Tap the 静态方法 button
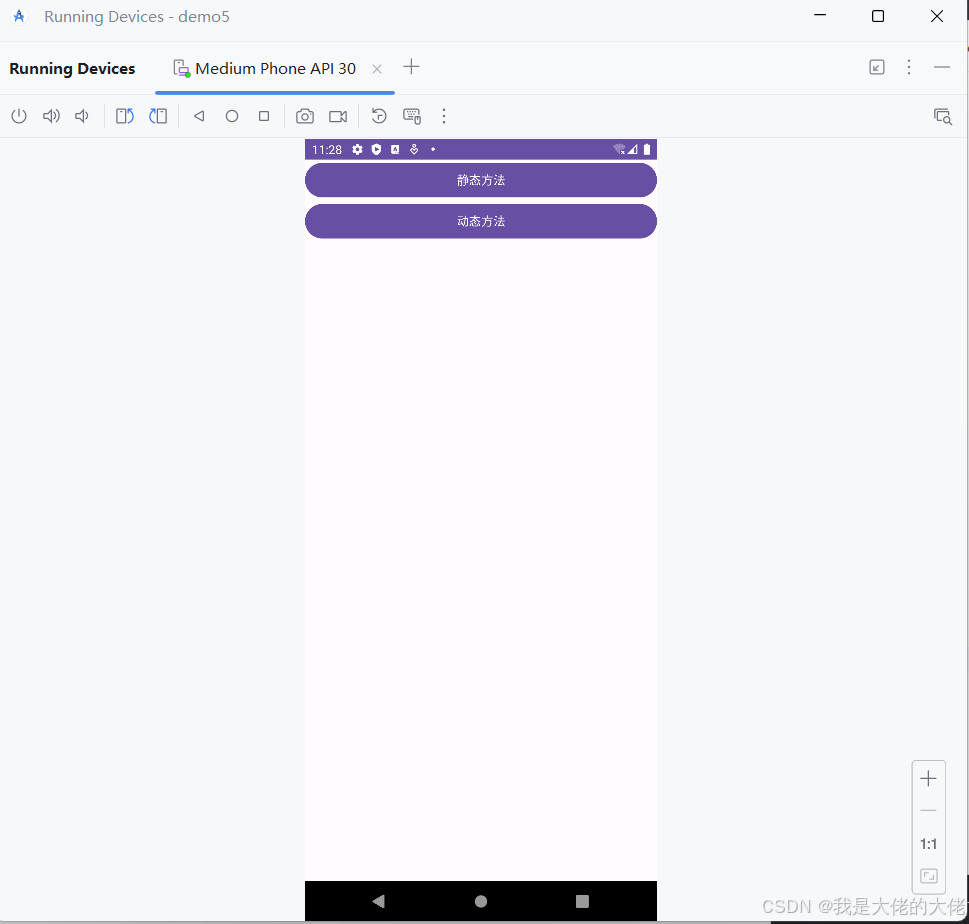The image size is (969, 924). [x=481, y=180]
